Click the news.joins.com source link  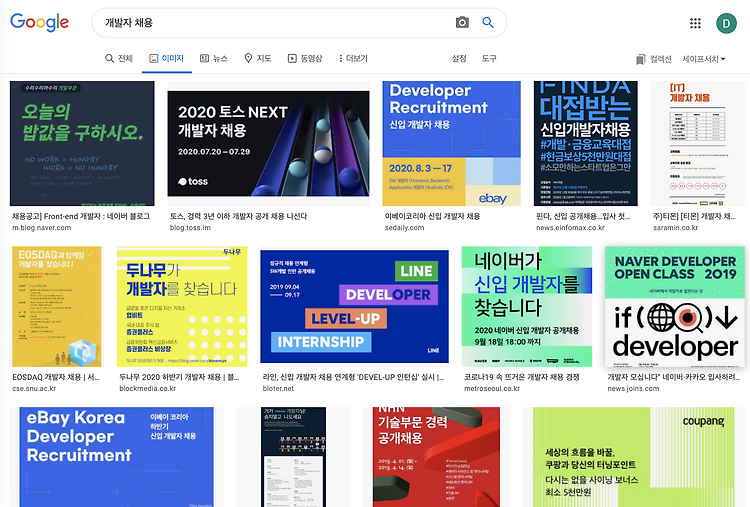tap(633, 388)
